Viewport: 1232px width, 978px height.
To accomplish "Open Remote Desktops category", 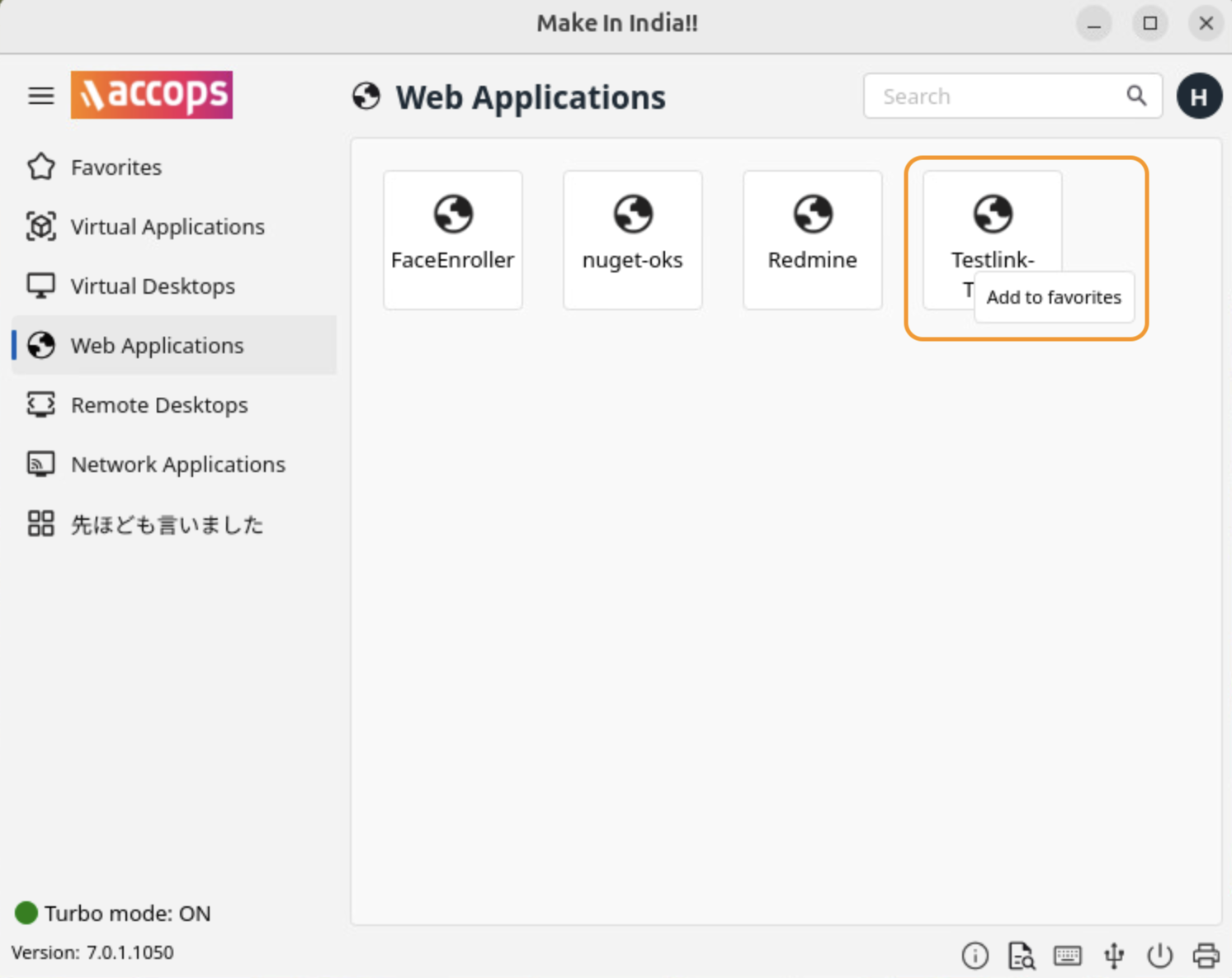I will point(158,405).
